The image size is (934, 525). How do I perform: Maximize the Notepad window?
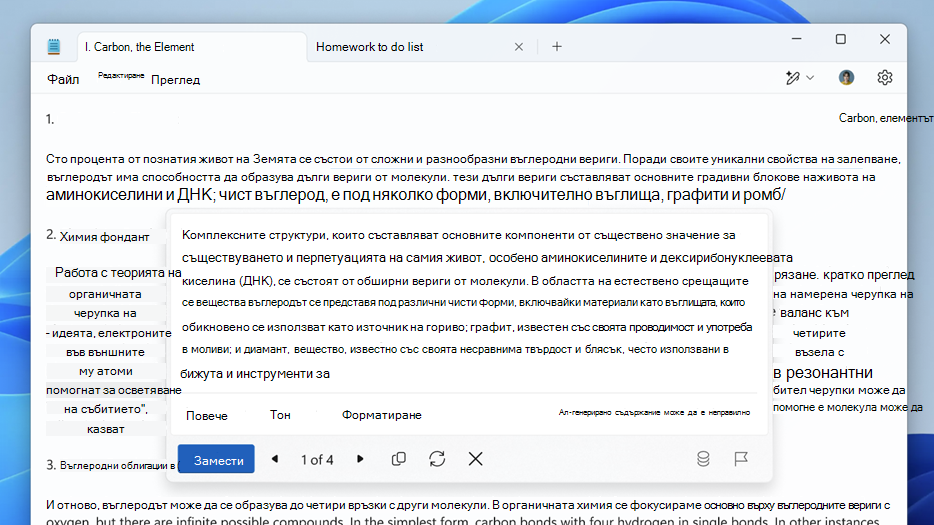pyautogui.click(x=840, y=39)
